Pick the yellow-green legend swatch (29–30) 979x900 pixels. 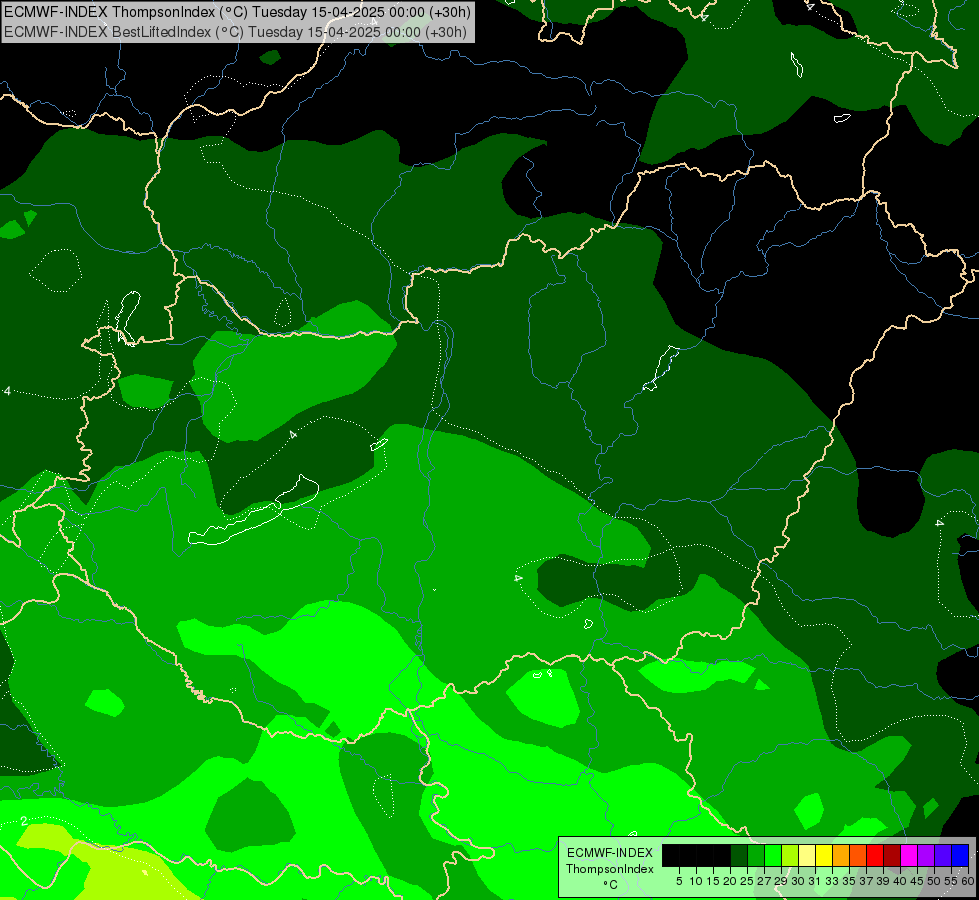click(789, 855)
